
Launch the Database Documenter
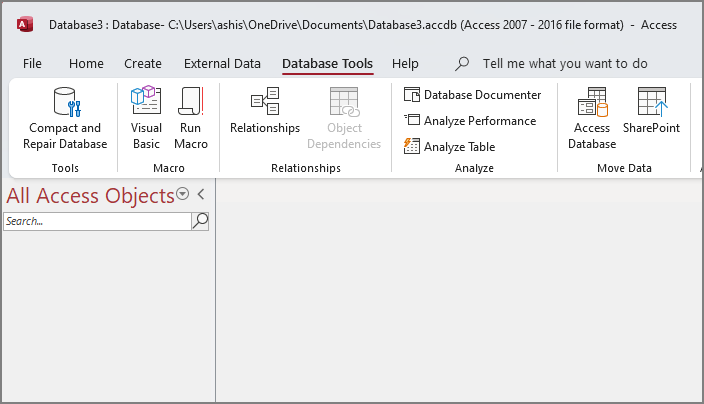pyautogui.click(x=473, y=95)
